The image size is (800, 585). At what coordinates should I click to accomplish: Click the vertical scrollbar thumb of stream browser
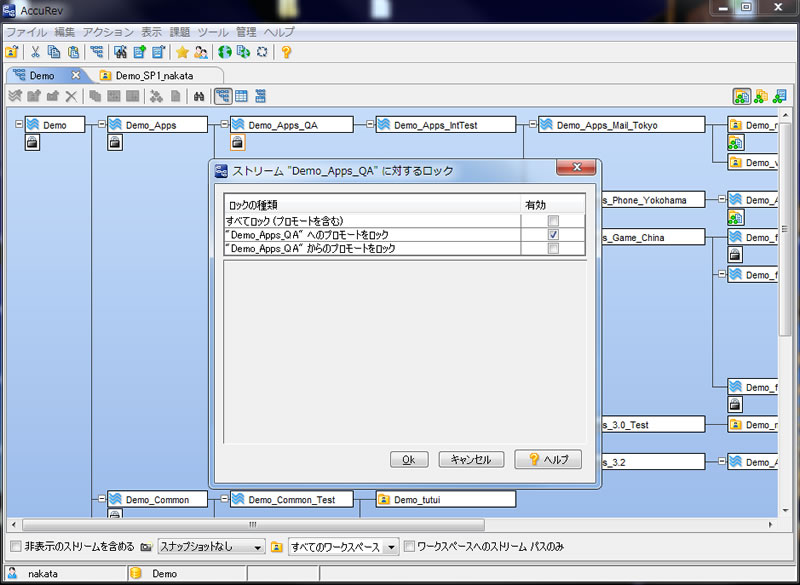[x=785, y=228]
